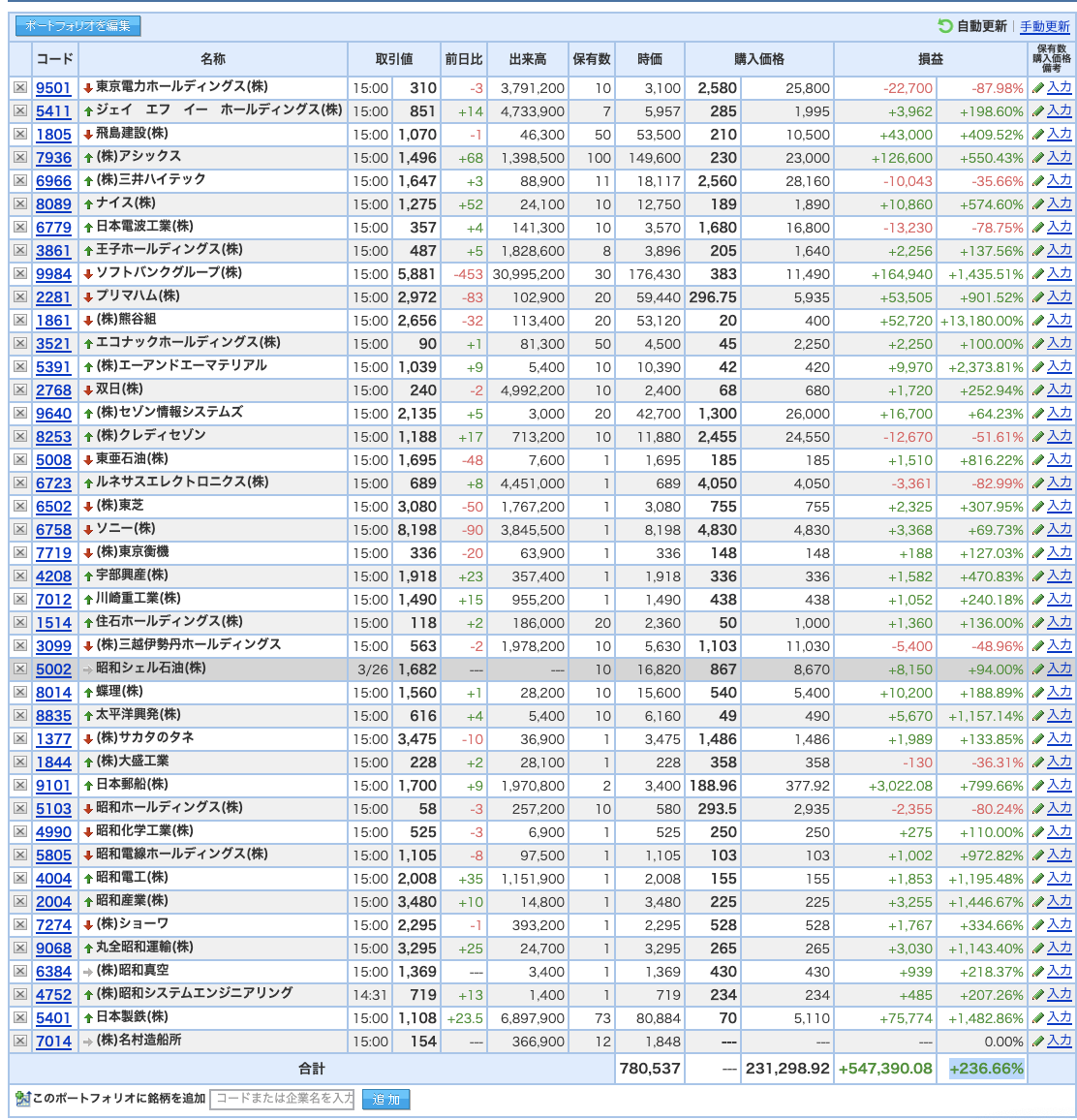The image size is (1077, 1120).
Task: Click 入力 link for 丸全昭和運輸 row
Action: [x=1060, y=948]
